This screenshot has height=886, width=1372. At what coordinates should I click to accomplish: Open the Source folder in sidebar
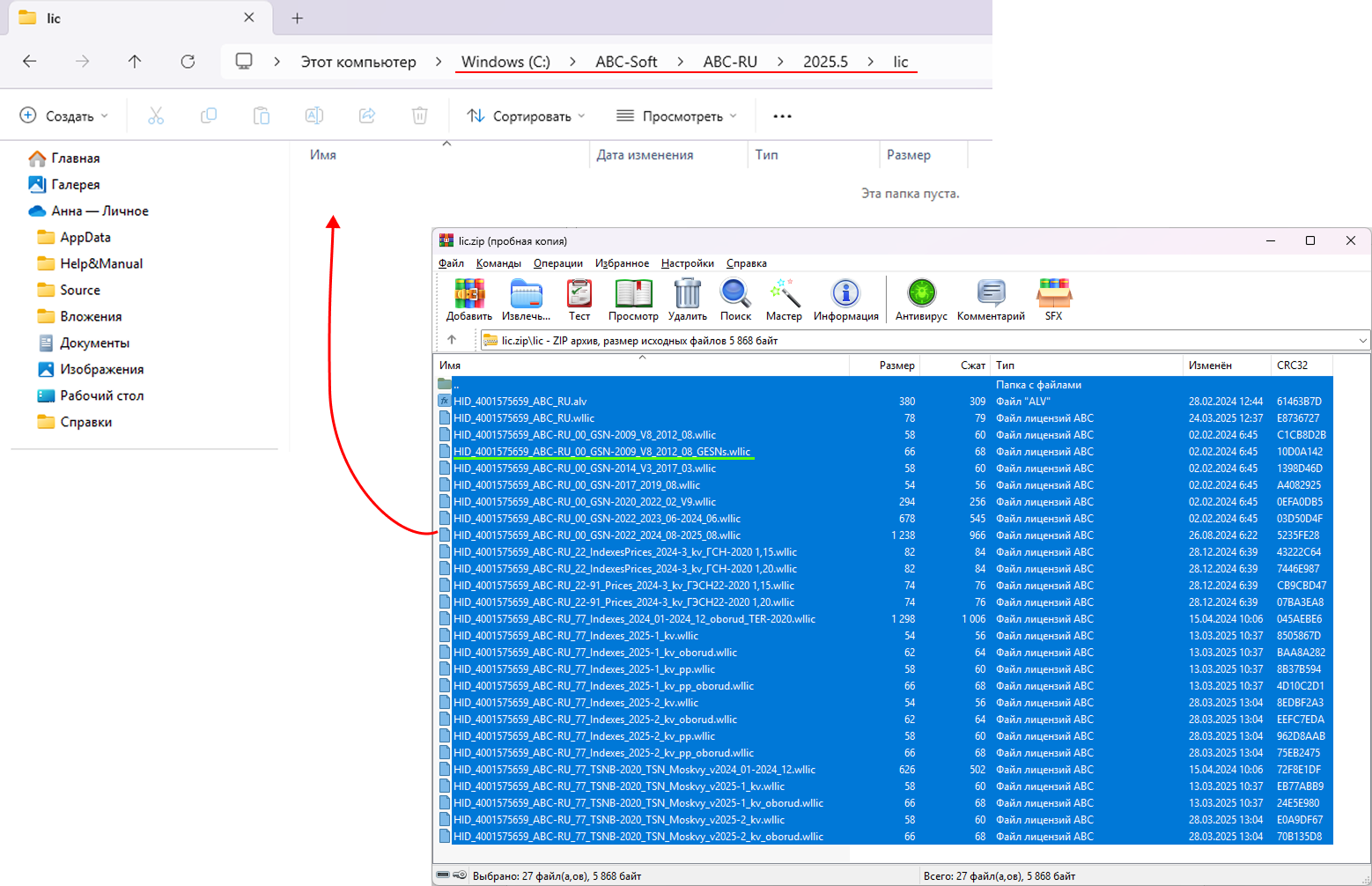coord(69,291)
